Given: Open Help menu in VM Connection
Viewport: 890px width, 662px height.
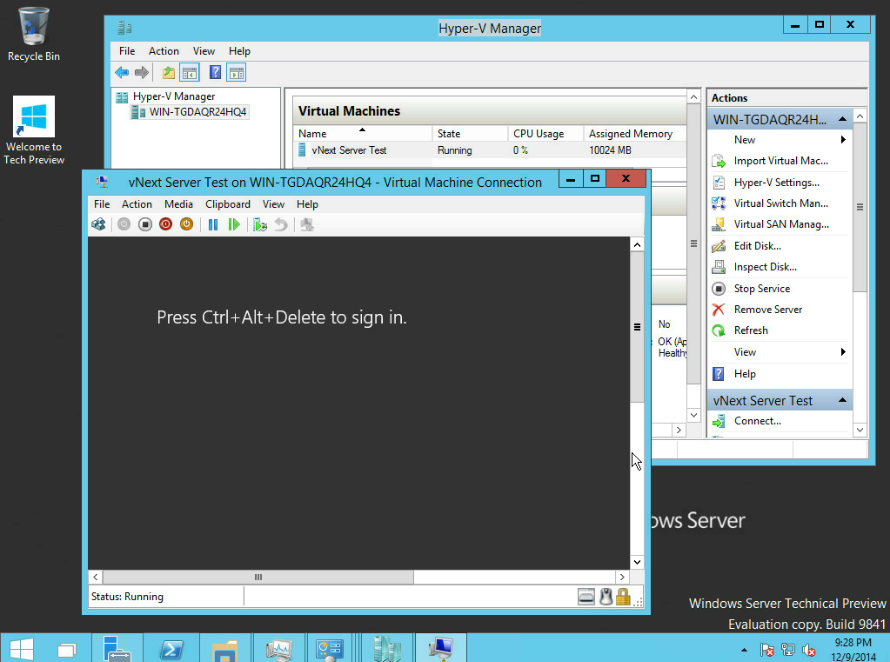Looking at the screenshot, I should tap(307, 204).
